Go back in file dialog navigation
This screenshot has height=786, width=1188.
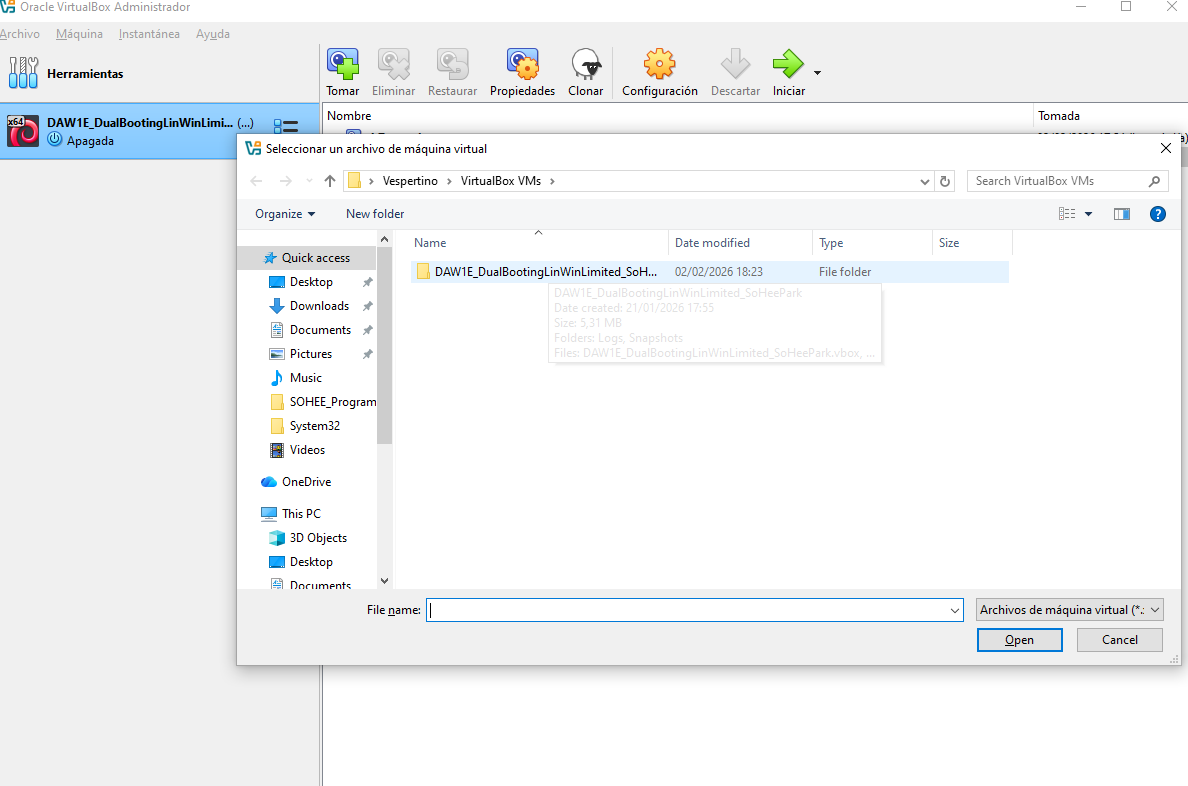coord(256,181)
